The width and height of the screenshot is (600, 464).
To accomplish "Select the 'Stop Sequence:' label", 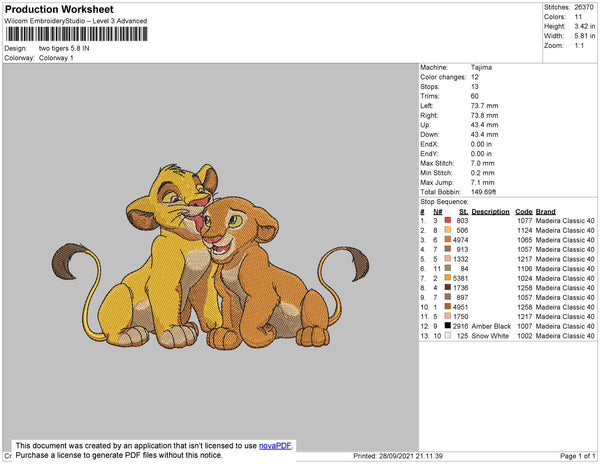I will coord(444,202).
